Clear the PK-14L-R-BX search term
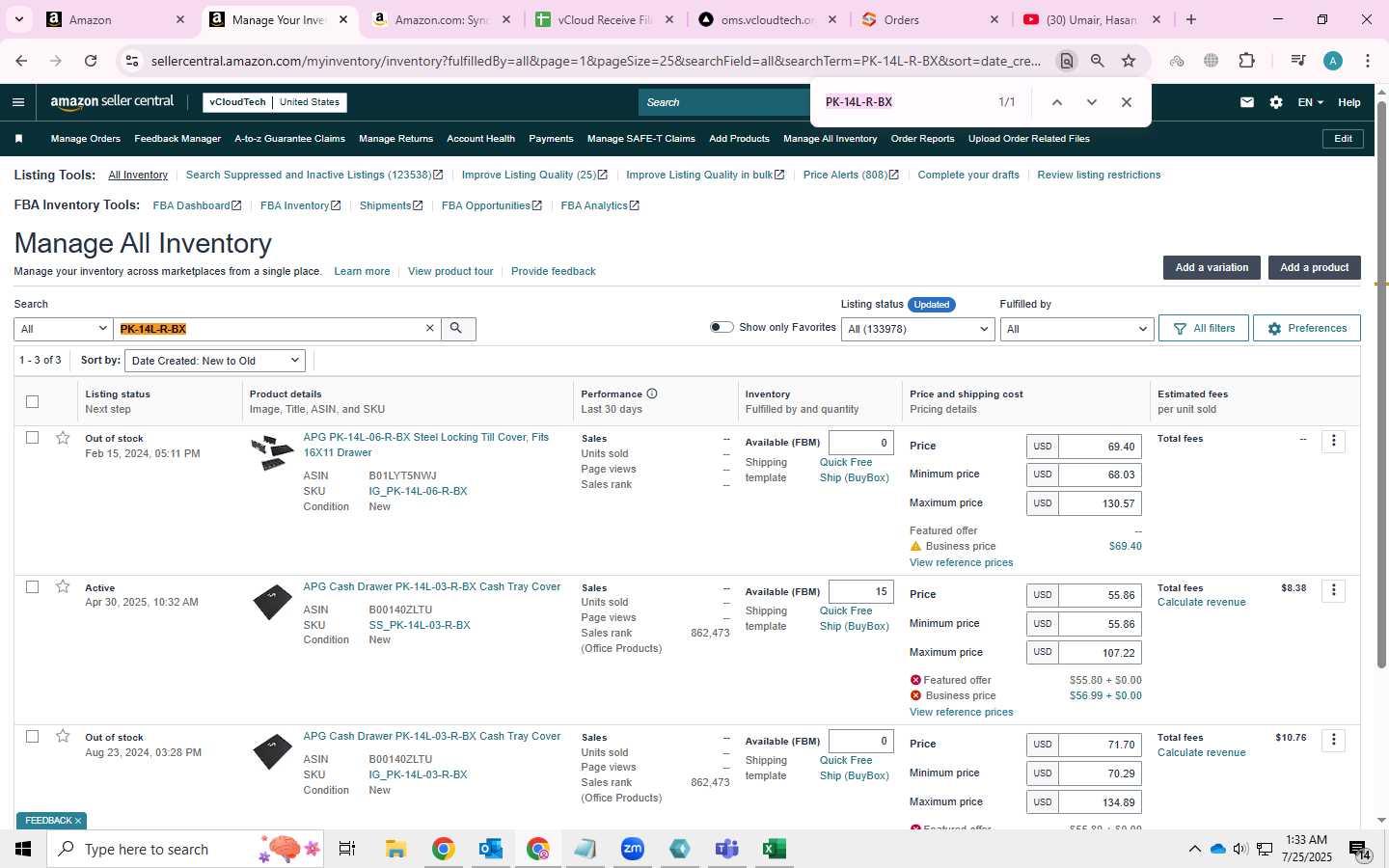The height and width of the screenshot is (868, 1389). coord(430,329)
